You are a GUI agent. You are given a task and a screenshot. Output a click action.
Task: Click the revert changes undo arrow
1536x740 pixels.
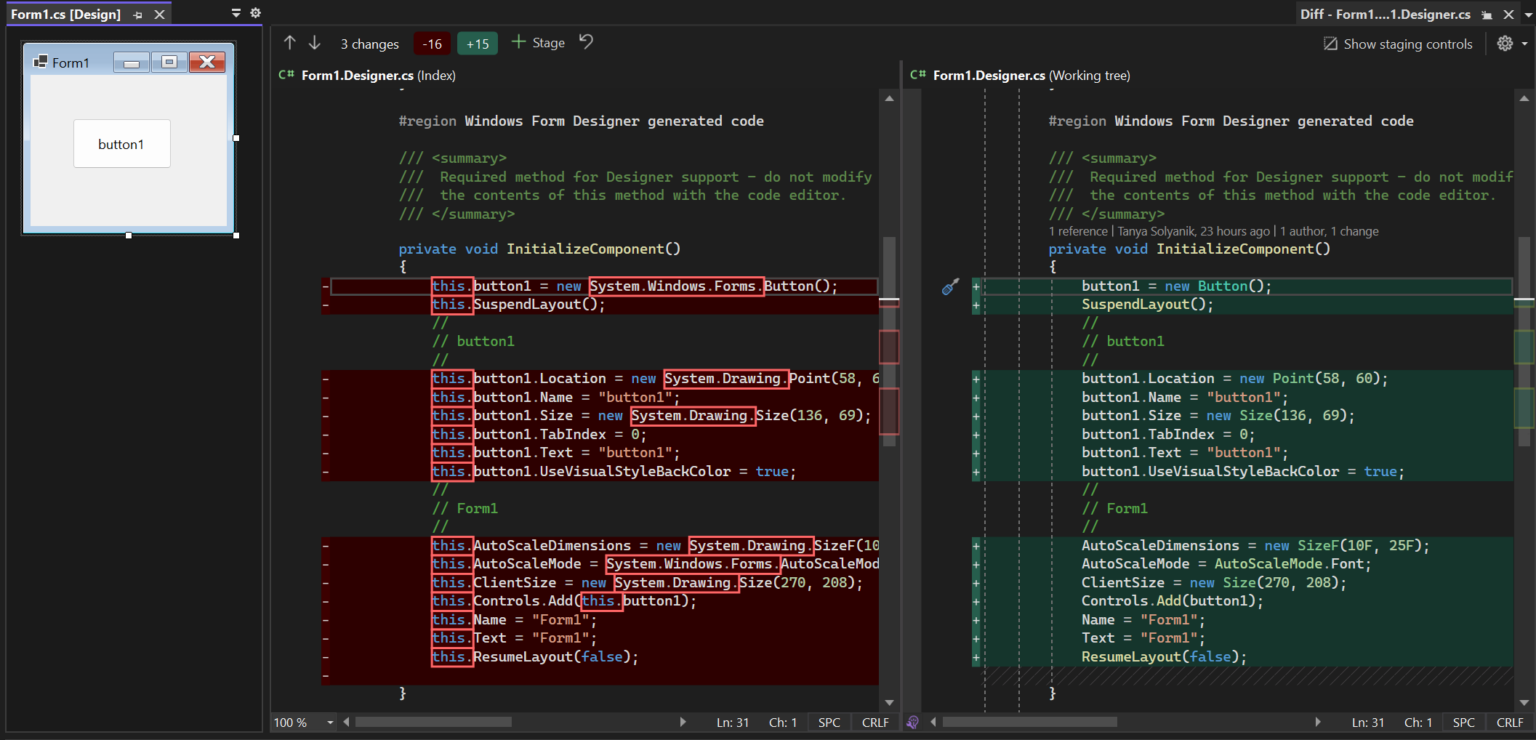[x=586, y=42]
